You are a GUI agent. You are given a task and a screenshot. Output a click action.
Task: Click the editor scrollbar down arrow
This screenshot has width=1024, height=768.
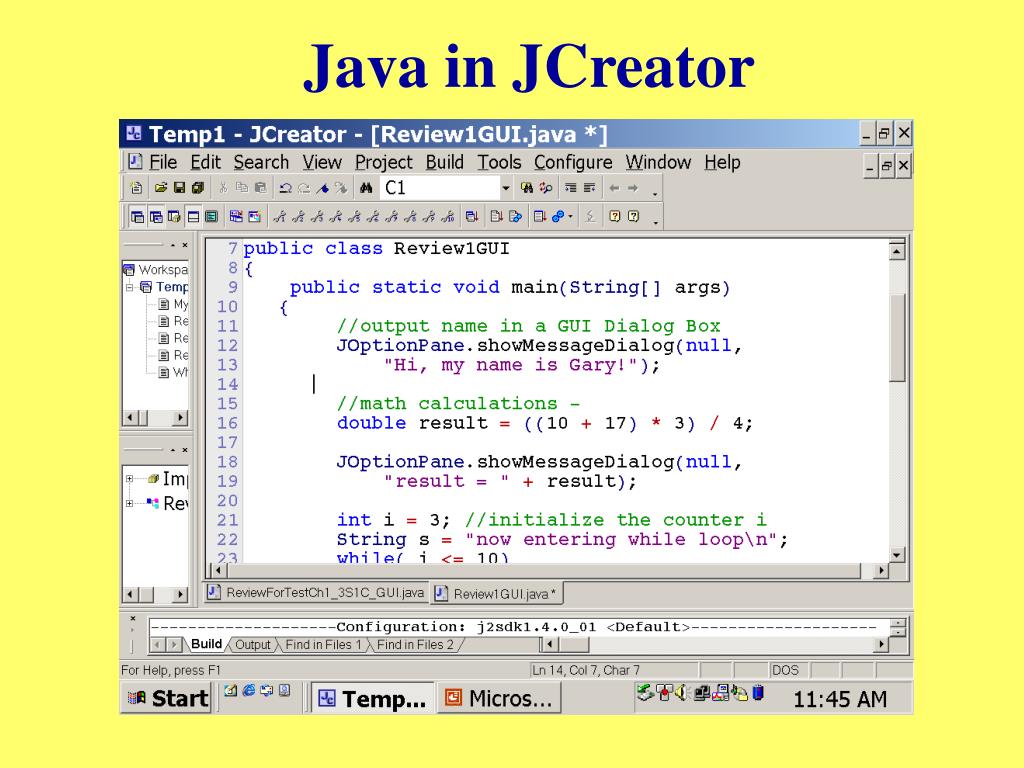898,555
